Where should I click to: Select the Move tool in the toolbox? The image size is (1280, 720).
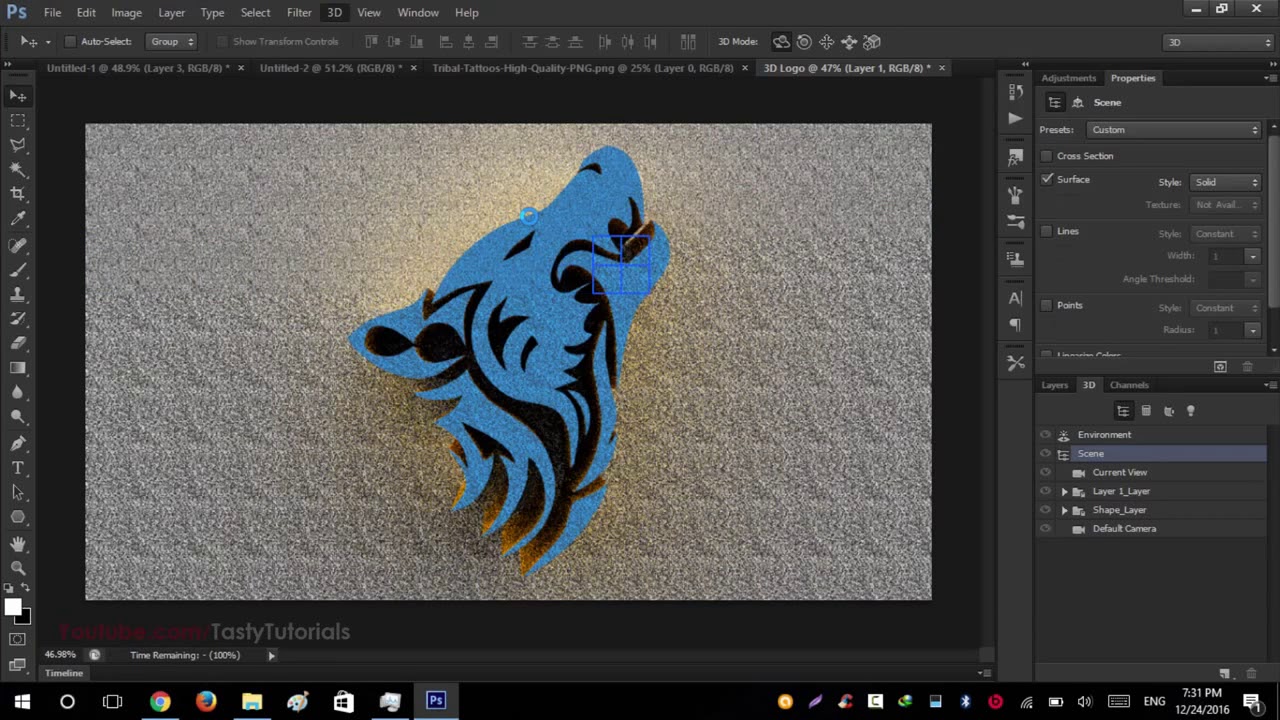tap(18, 96)
